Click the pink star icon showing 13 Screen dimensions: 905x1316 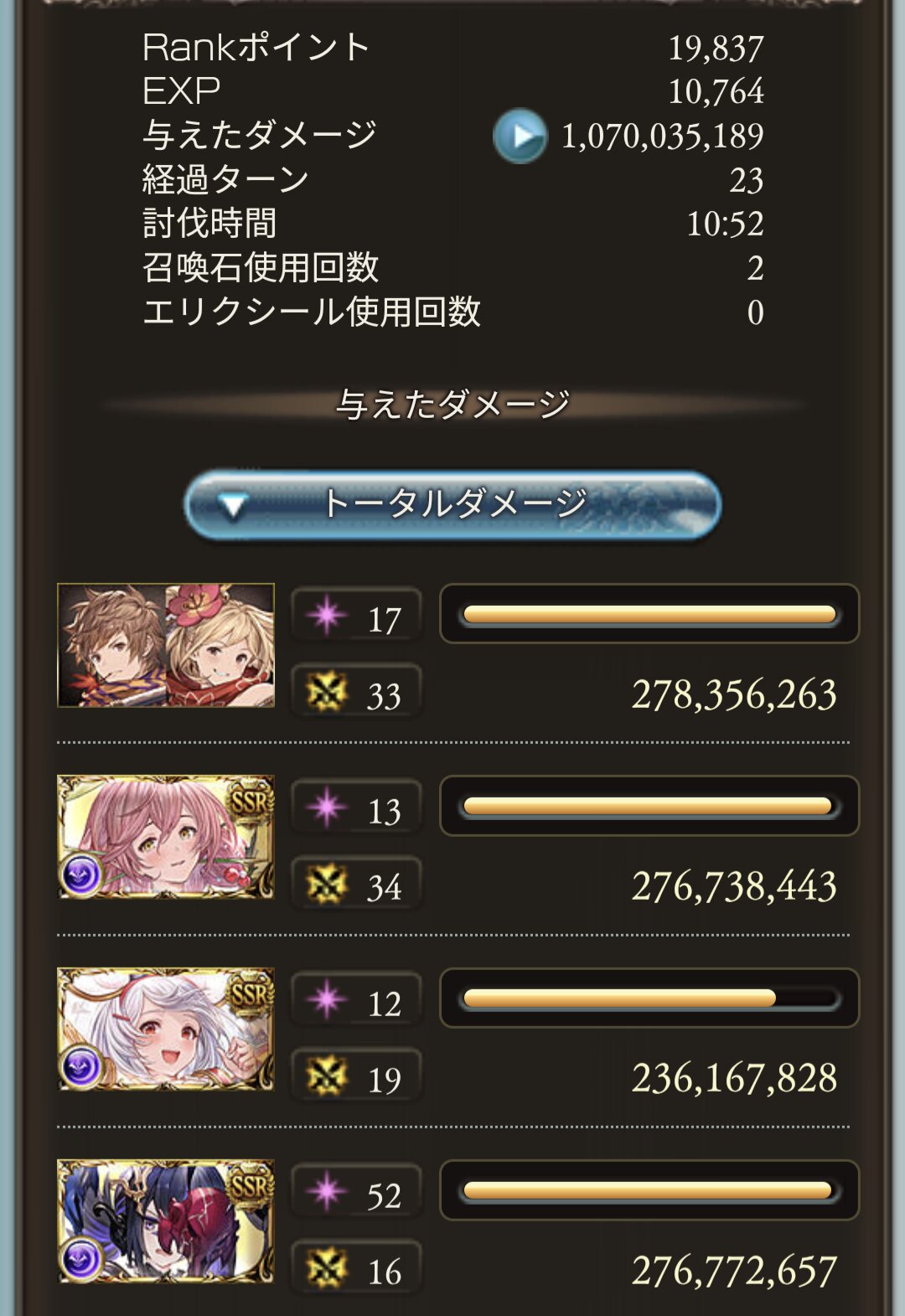(326, 808)
